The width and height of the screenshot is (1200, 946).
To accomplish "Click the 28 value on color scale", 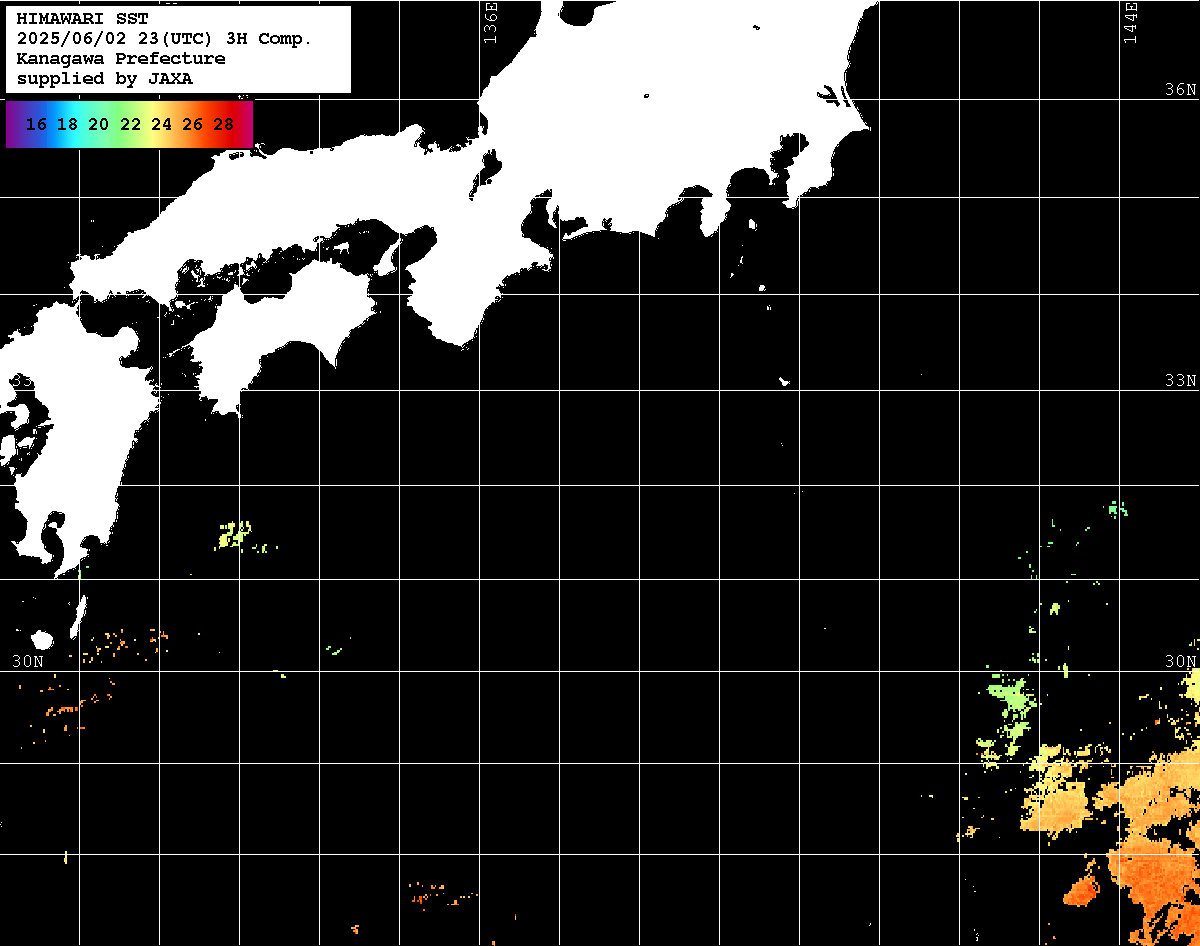I will [224, 125].
